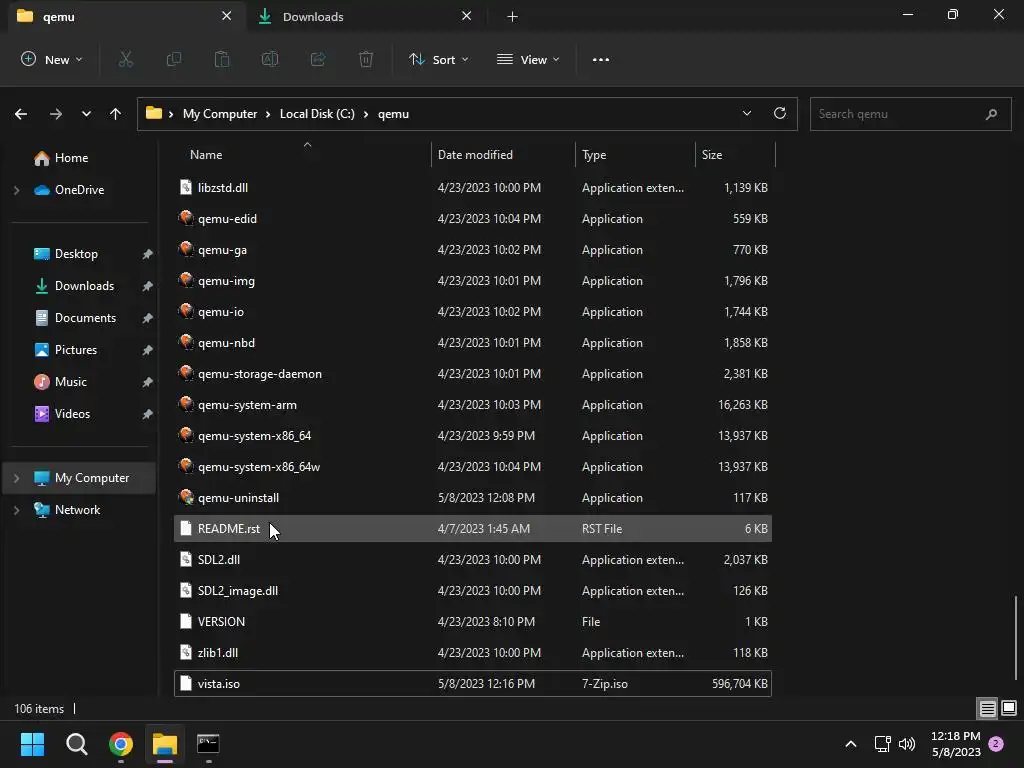Unpin Music using its pin icon
This screenshot has height=768, width=1024.
(148, 382)
